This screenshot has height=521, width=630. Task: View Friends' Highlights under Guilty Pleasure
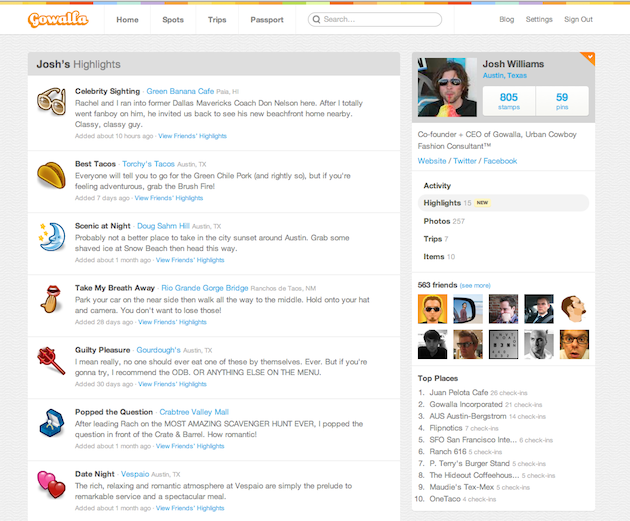(172, 384)
